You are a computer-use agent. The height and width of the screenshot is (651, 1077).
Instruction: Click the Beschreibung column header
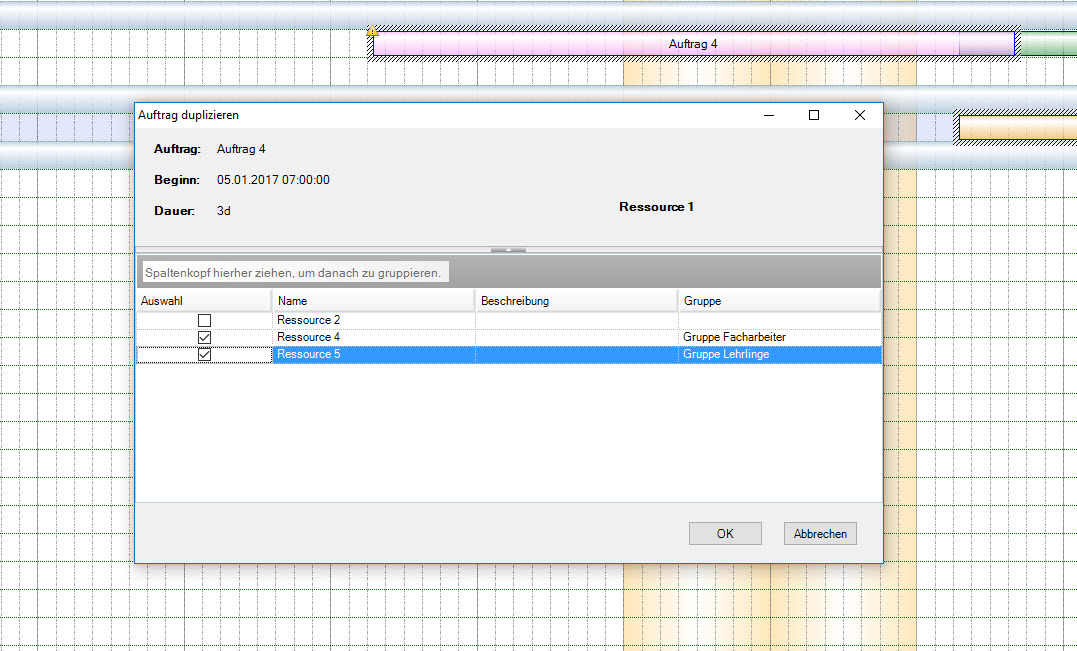tap(575, 300)
